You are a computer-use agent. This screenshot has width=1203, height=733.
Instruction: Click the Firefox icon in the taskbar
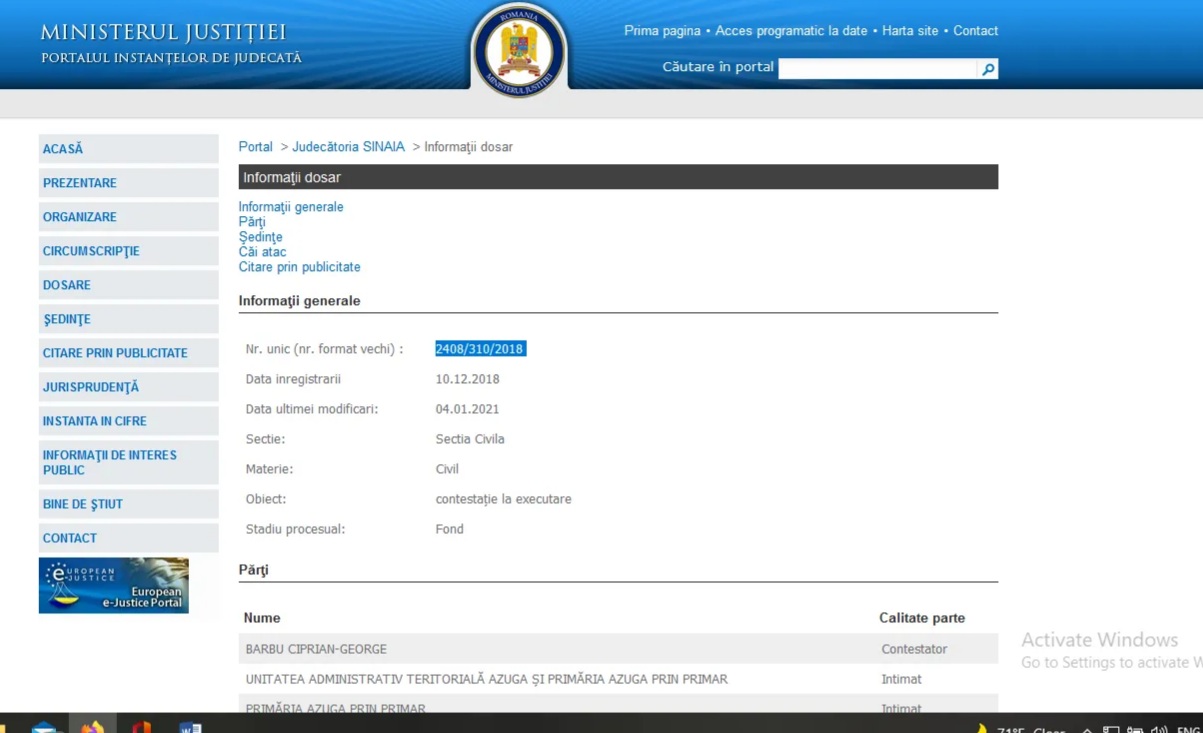pos(92,726)
